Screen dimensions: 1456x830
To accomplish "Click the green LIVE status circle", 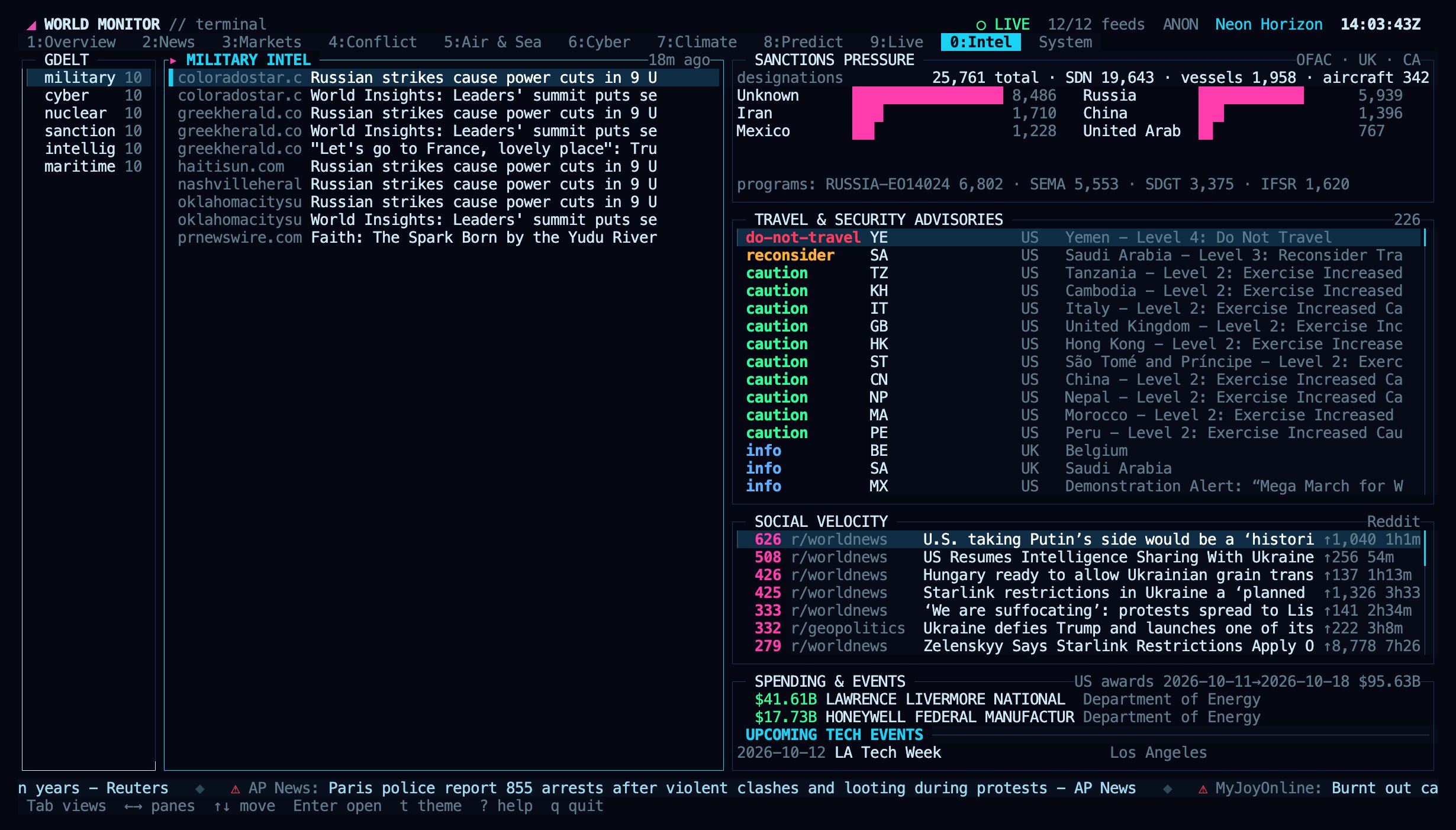I will click(981, 25).
